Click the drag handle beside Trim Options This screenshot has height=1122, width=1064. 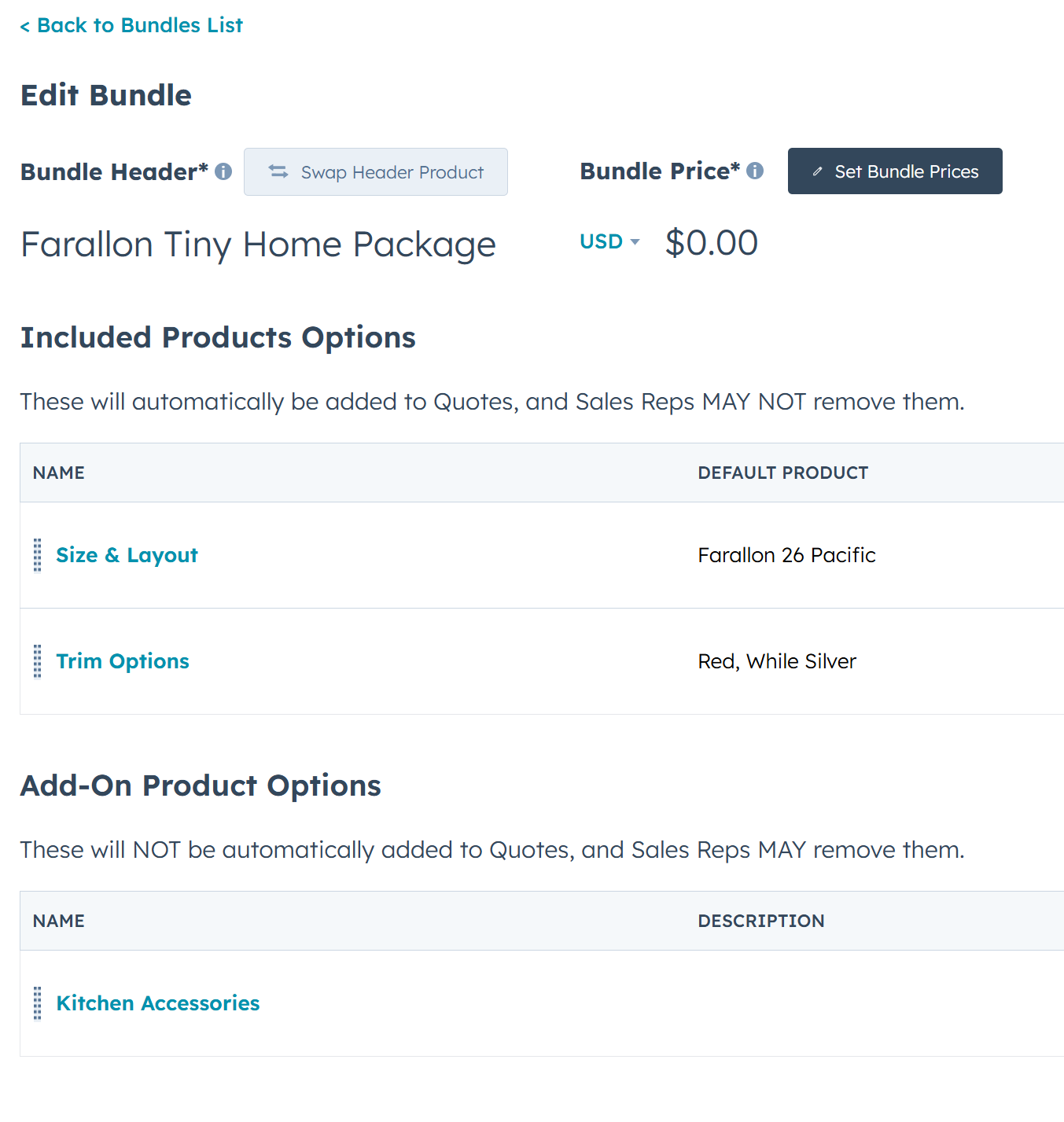click(x=37, y=661)
